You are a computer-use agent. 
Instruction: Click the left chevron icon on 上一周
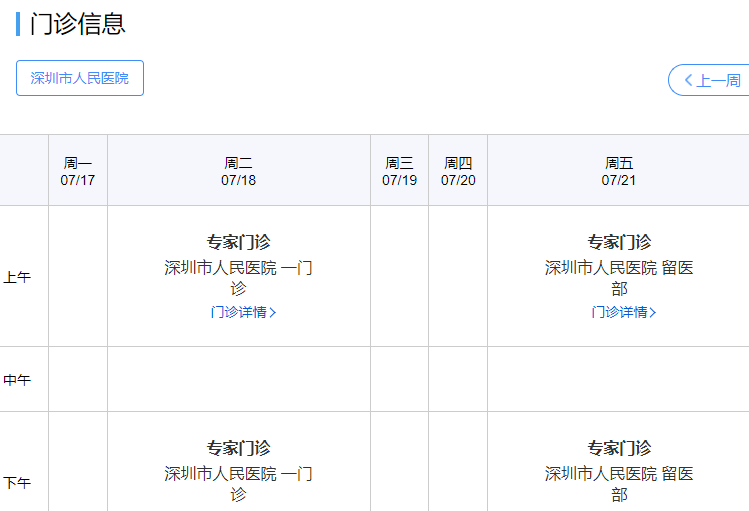coord(688,80)
